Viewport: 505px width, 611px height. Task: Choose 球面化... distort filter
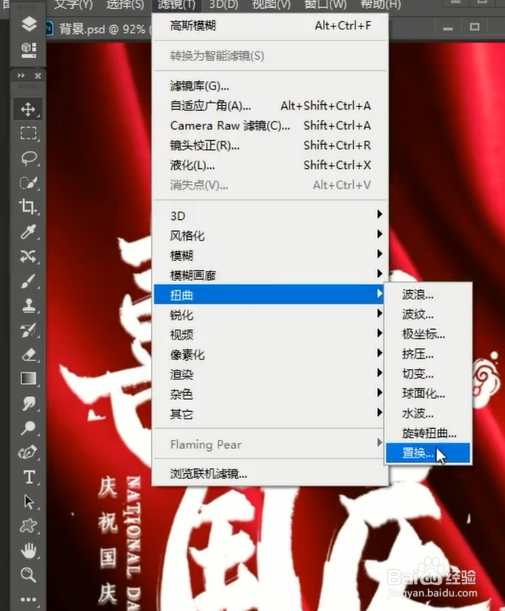[428, 394]
